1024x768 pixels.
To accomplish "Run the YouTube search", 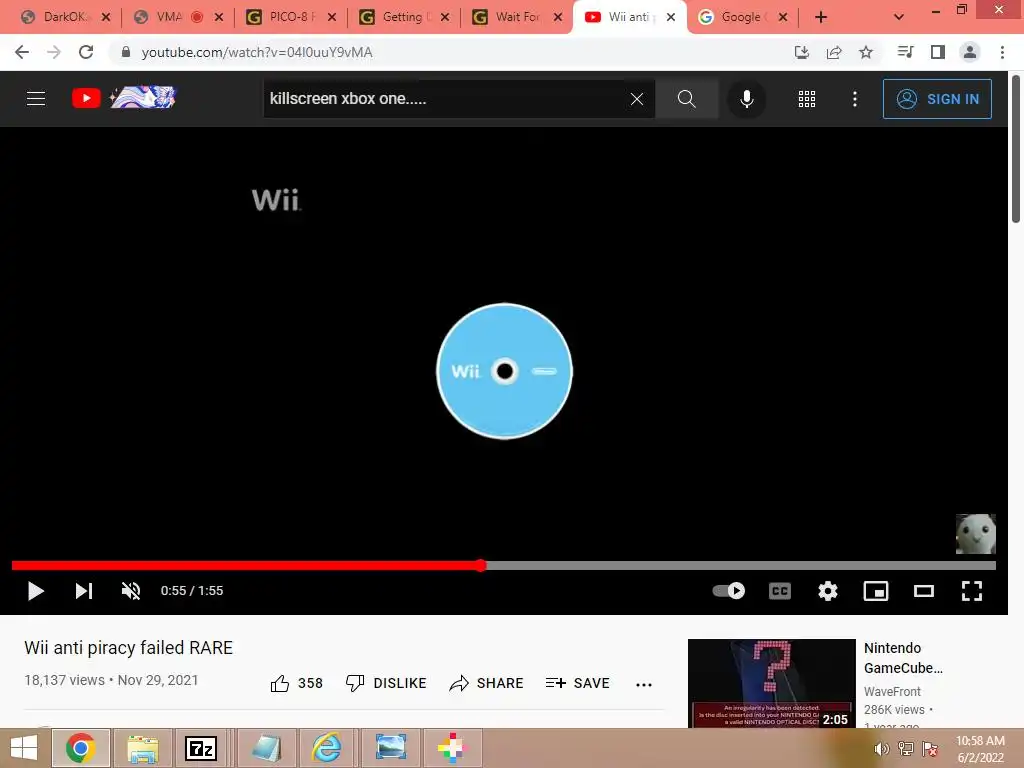I will 686,99.
